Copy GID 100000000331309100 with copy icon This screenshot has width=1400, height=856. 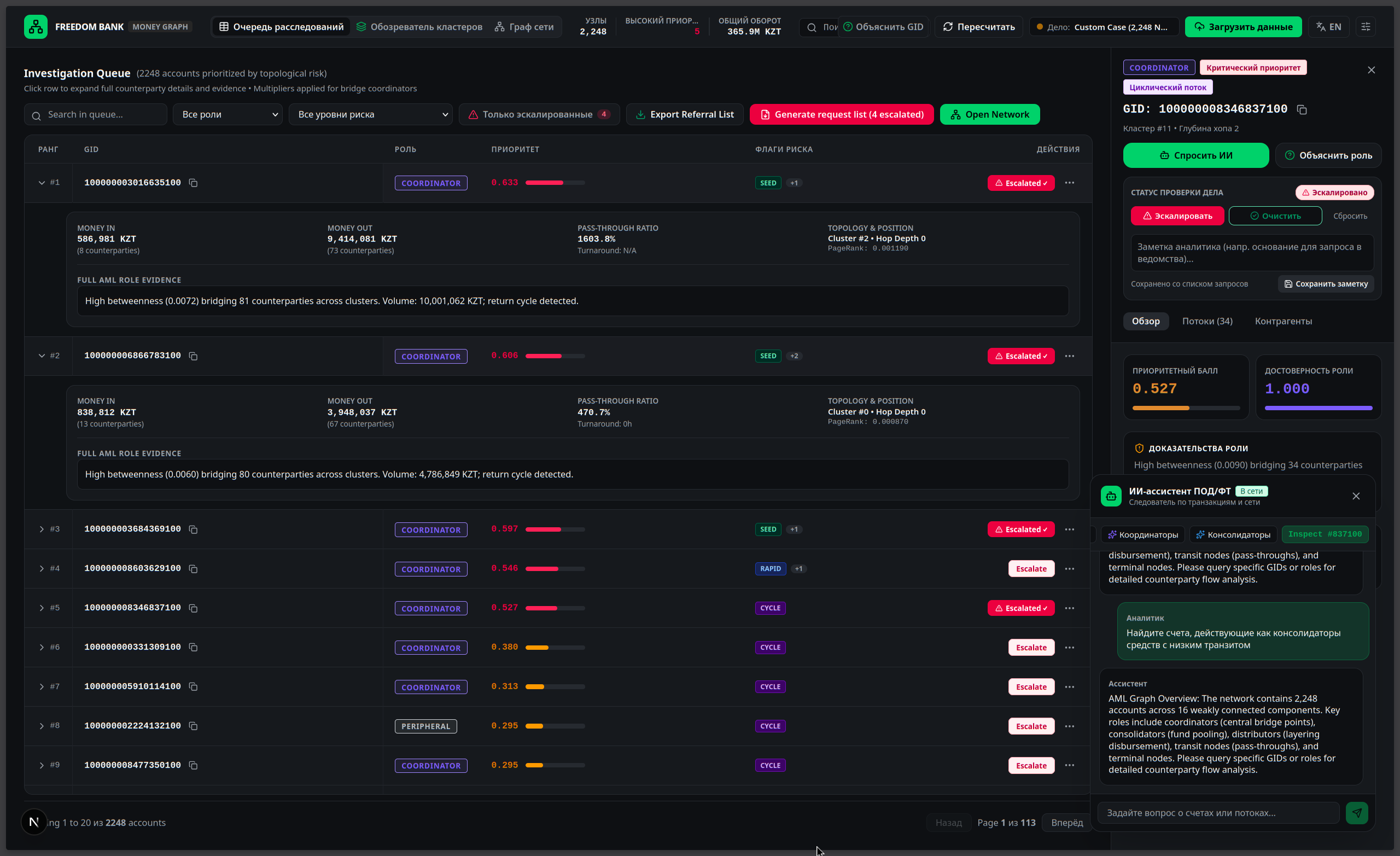tap(193, 648)
